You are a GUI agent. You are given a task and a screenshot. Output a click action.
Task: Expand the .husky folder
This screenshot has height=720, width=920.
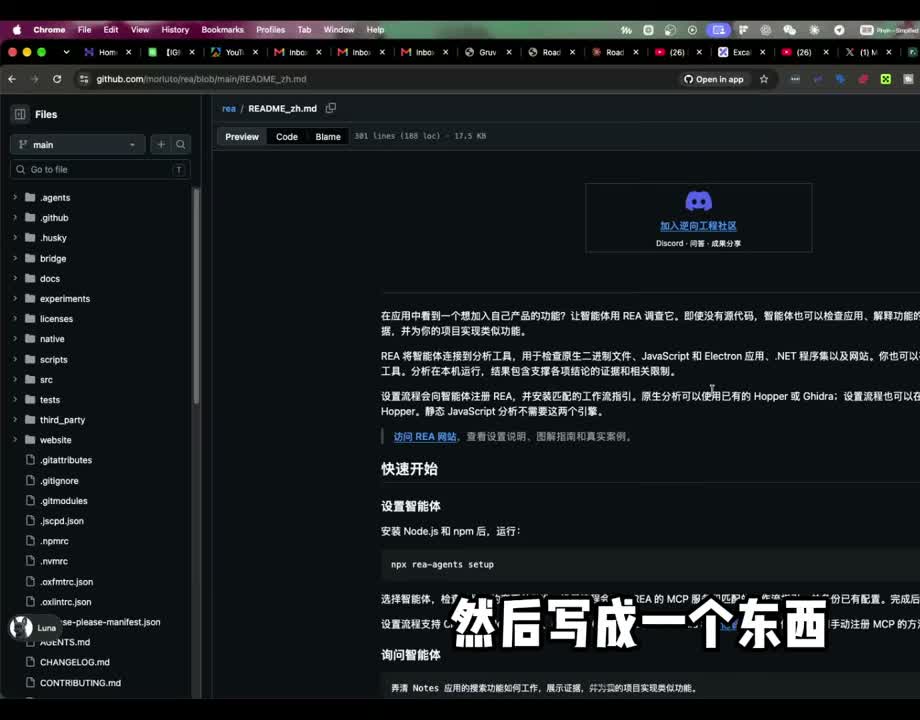pos(15,238)
